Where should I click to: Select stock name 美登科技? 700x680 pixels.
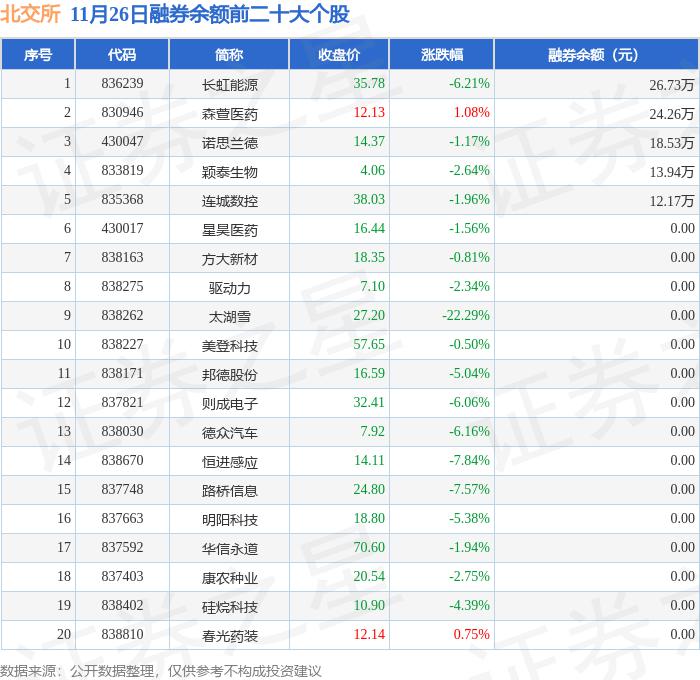click(x=229, y=346)
